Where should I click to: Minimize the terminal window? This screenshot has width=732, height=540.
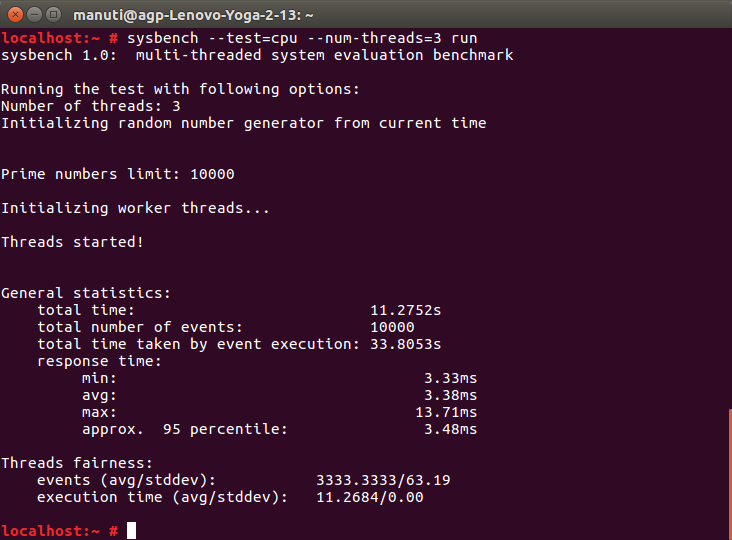[34, 15]
